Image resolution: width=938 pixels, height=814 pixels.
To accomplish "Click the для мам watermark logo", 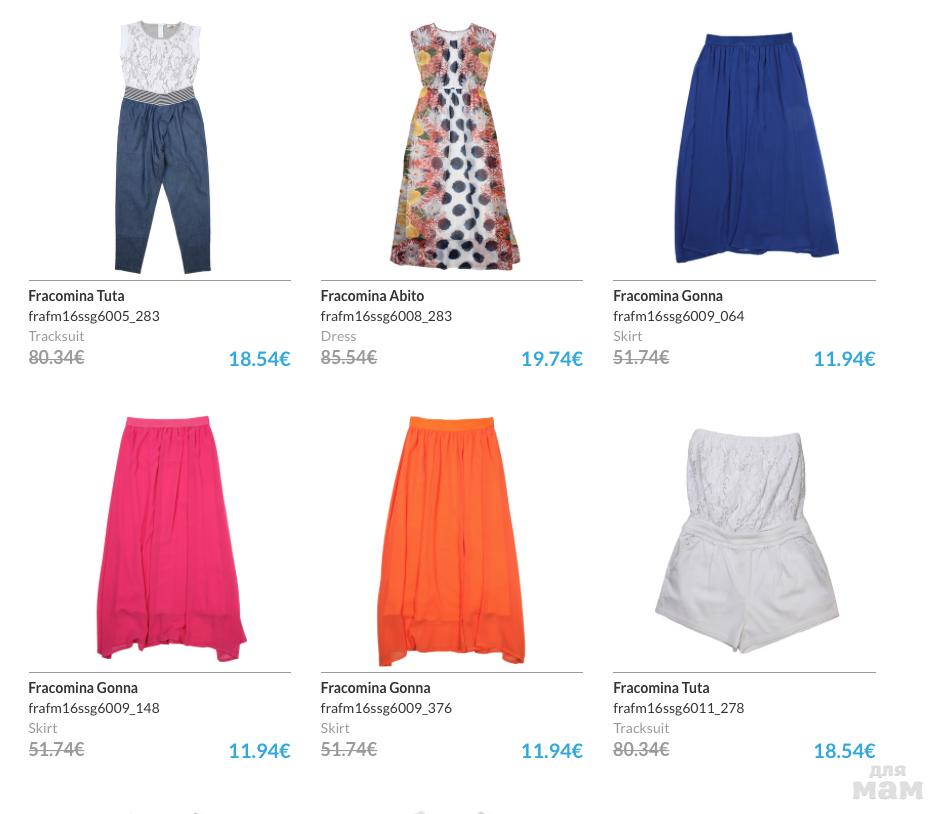I will [x=888, y=783].
